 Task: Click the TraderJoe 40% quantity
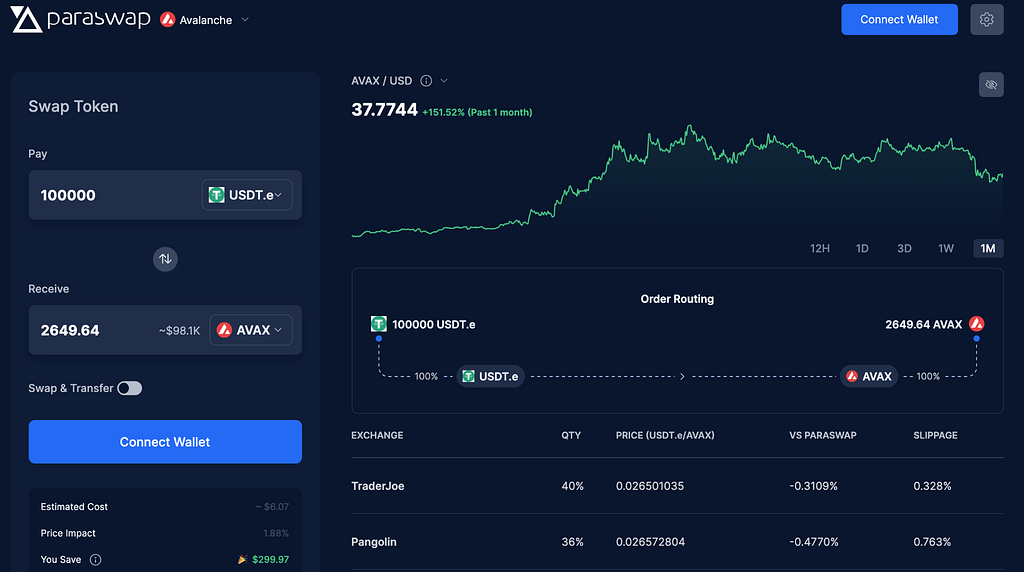(573, 486)
